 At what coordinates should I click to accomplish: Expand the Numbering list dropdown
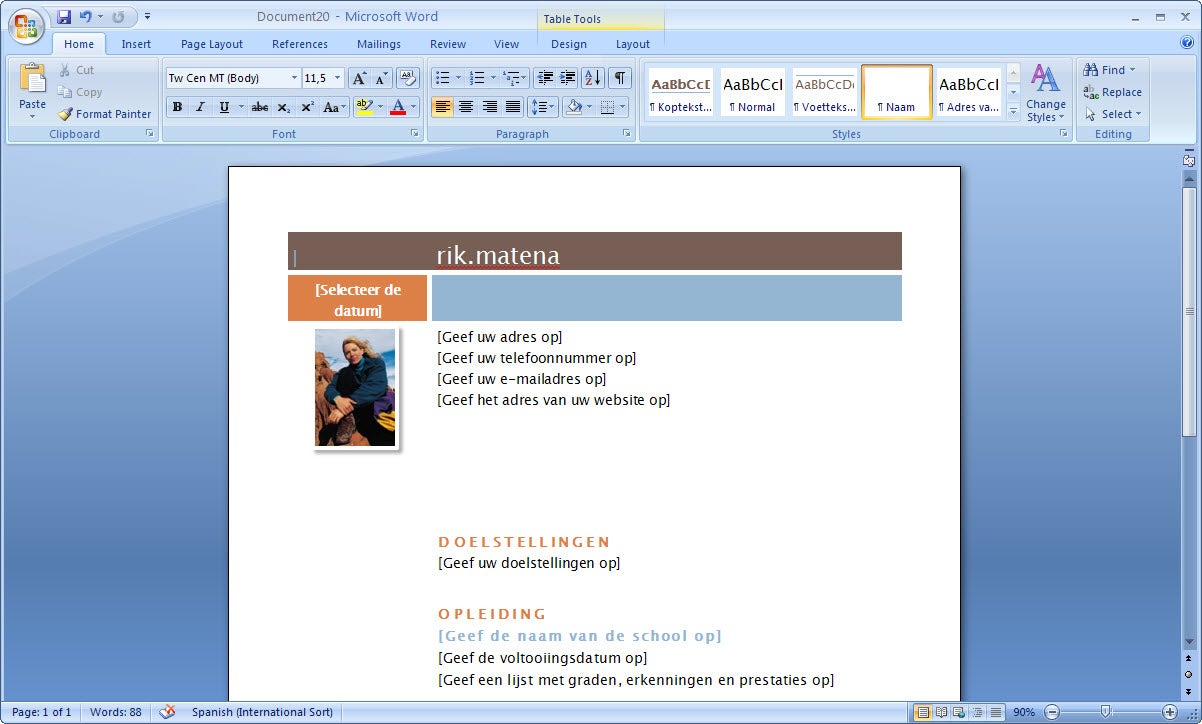[x=492, y=78]
